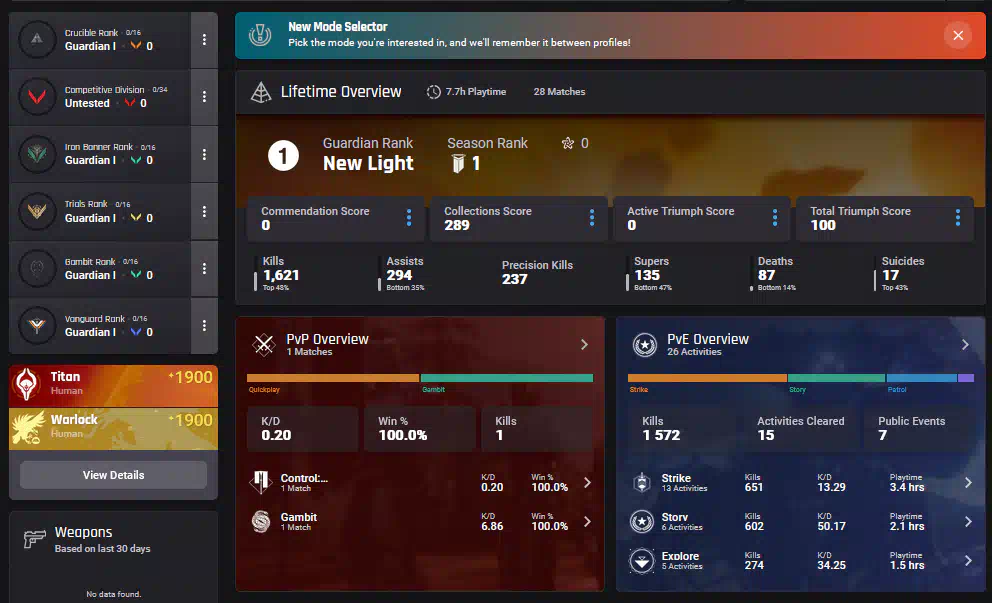Viewport: 992px width, 603px height.
Task: Open Vanguard Rank options menu
Action: [204, 326]
